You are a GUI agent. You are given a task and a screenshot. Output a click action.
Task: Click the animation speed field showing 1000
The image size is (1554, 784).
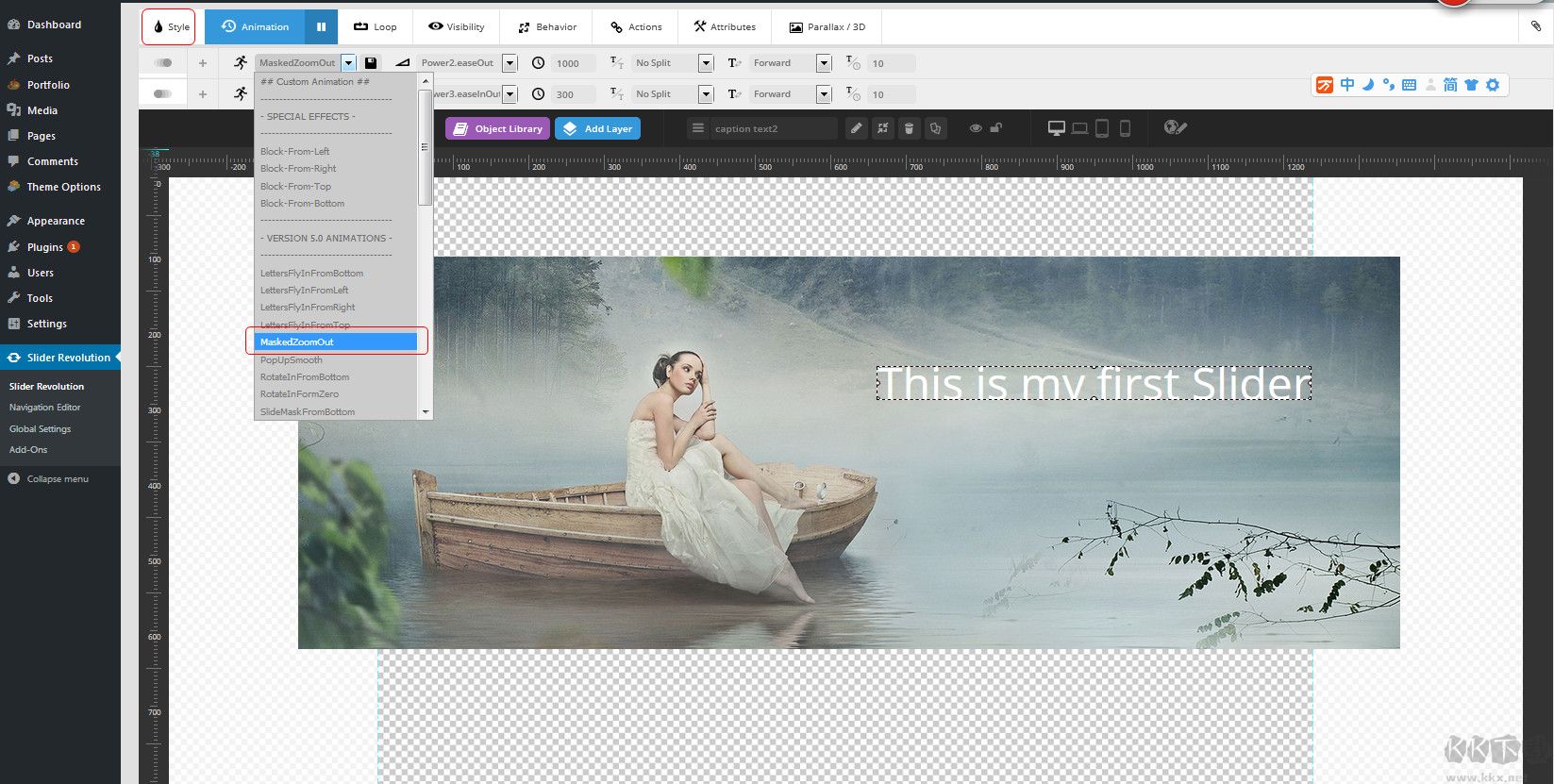574,63
